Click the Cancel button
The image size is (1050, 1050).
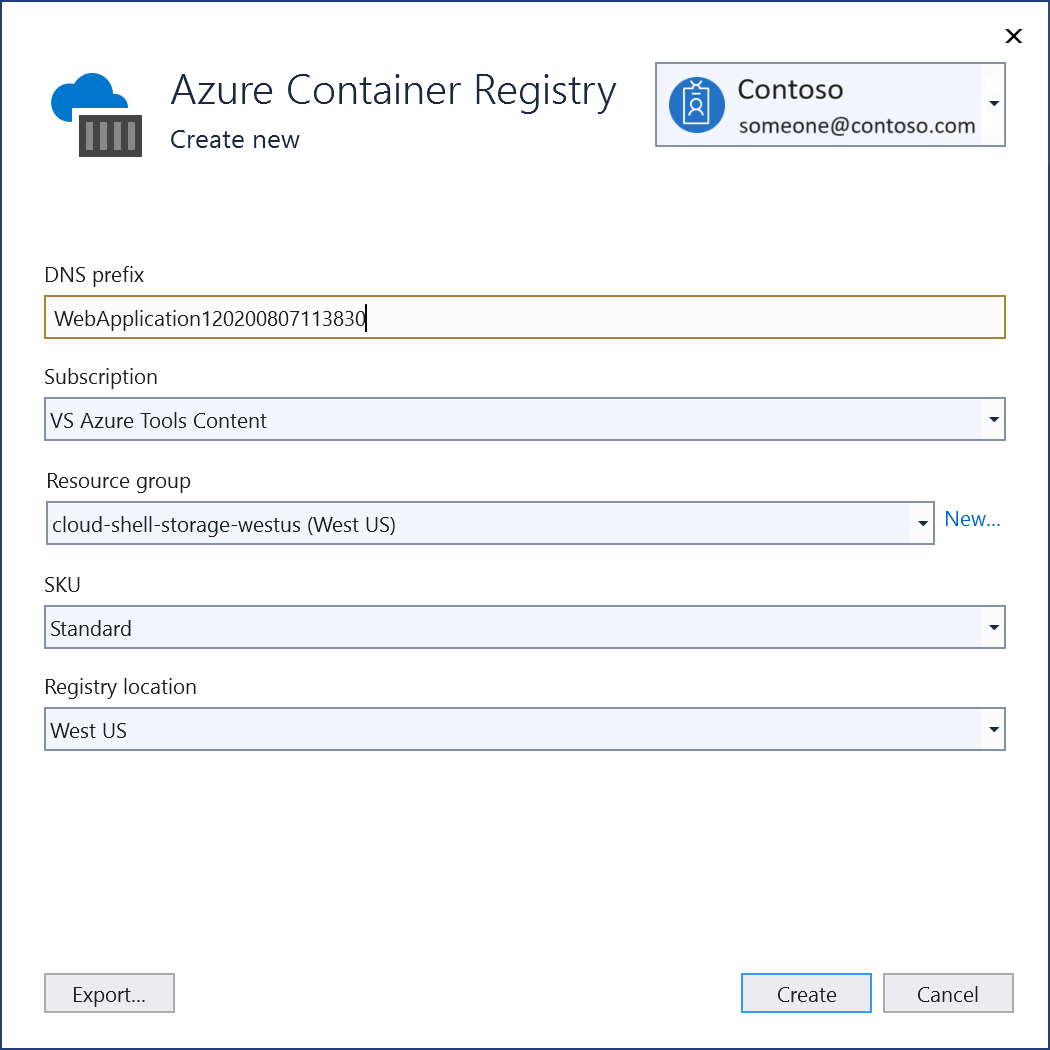click(x=948, y=993)
